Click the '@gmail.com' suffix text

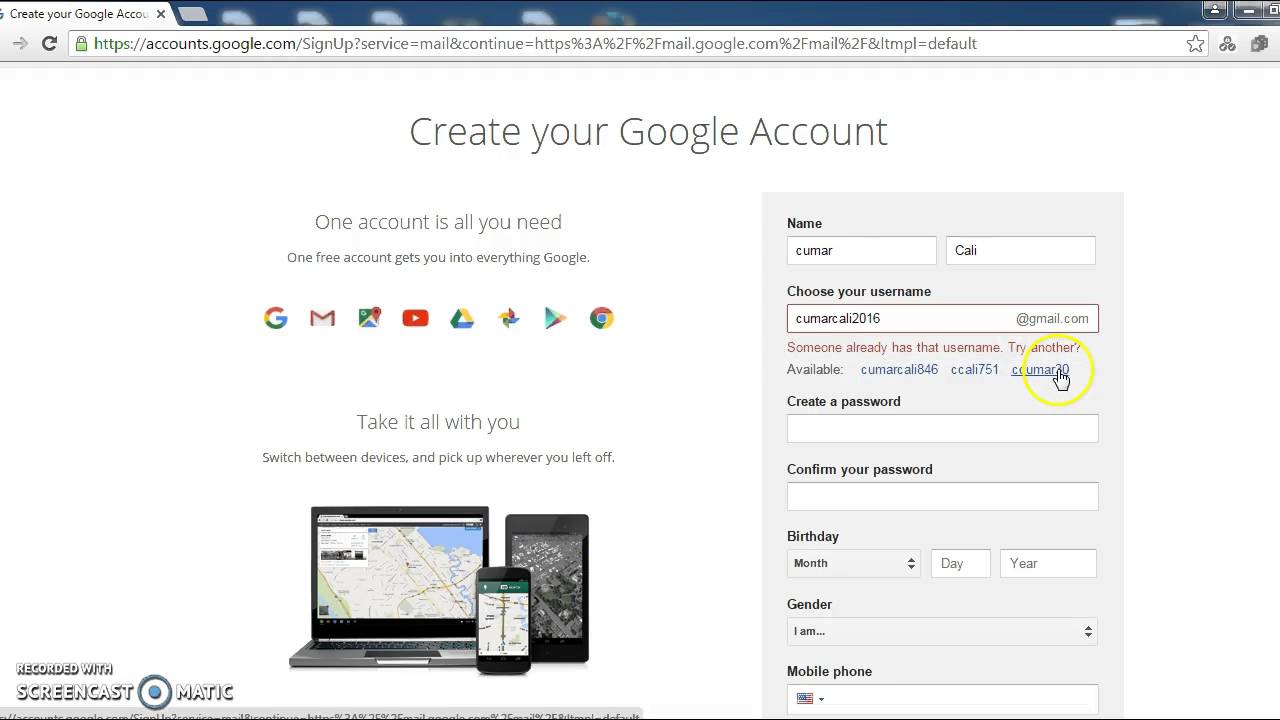1052,318
